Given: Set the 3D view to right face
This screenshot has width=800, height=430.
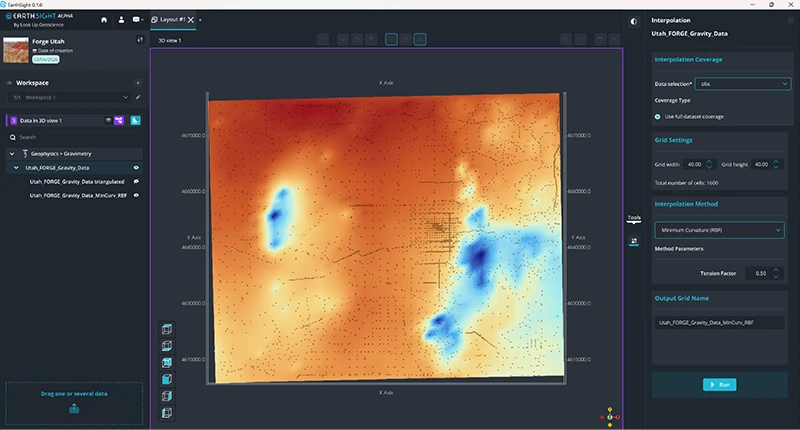Looking at the screenshot, I should pyautogui.click(x=167, y=396).
